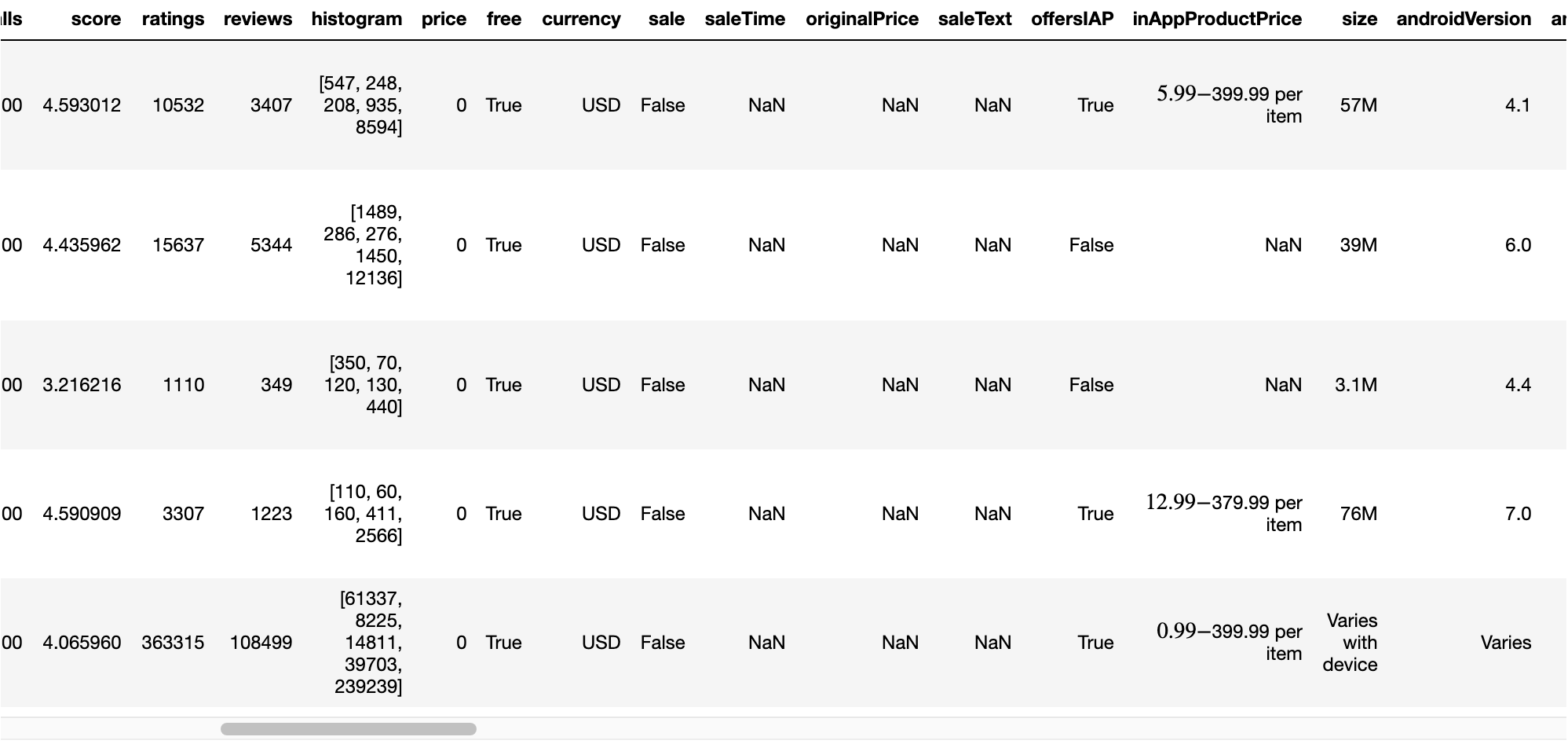Select the currency column header
The image size is (1568, 744).
(581, 19)
